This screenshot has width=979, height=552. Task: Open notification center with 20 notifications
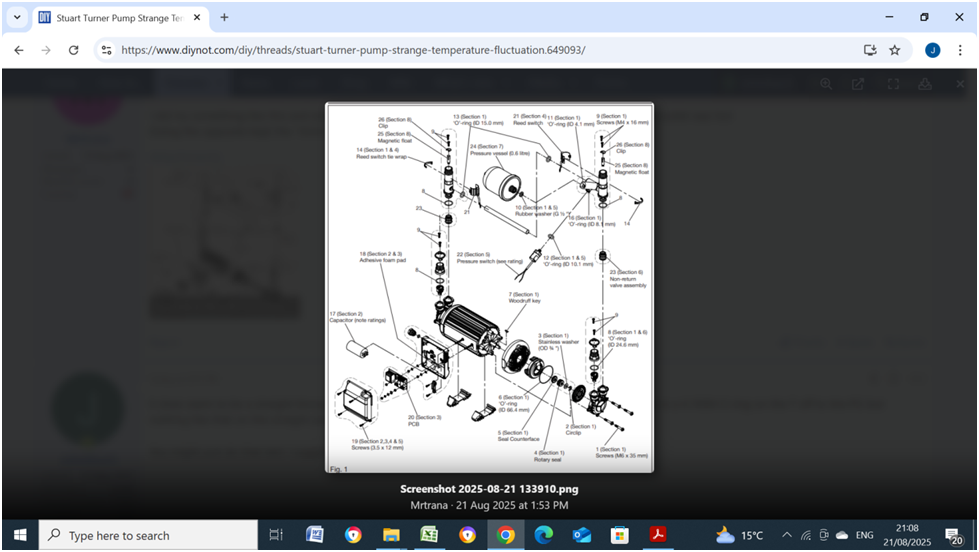[953, 536]
